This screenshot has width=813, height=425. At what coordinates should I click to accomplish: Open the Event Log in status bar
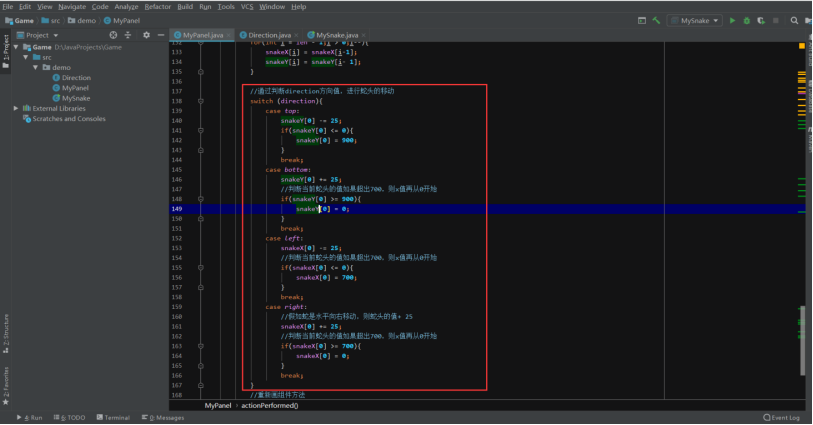781,417
